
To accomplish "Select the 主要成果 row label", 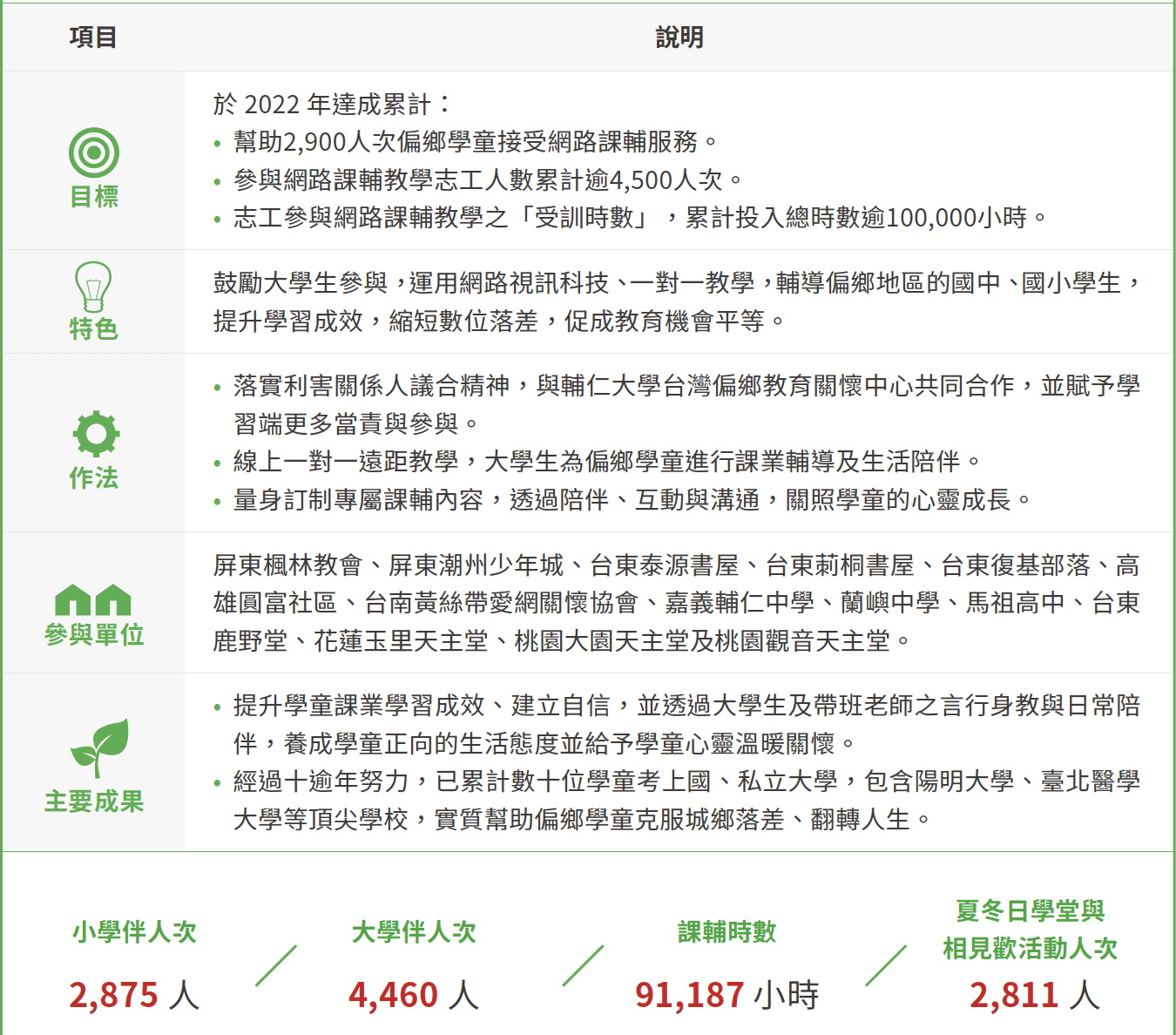I will click(x=94, y=802).
